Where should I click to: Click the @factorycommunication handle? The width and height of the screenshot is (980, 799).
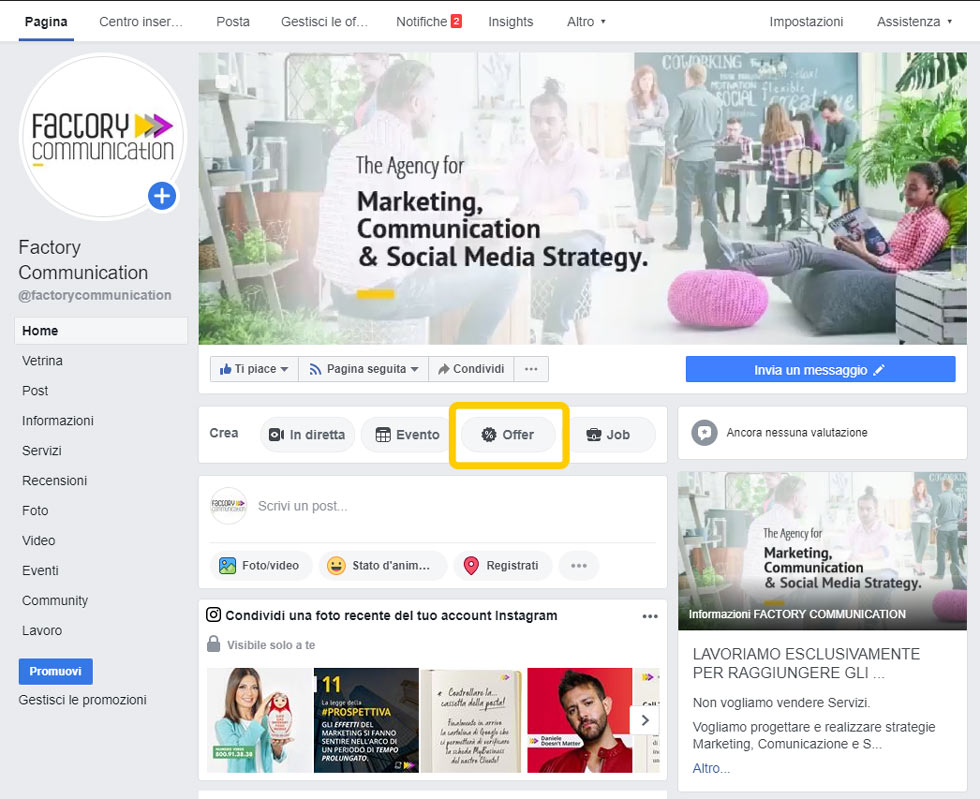[94, 295]
